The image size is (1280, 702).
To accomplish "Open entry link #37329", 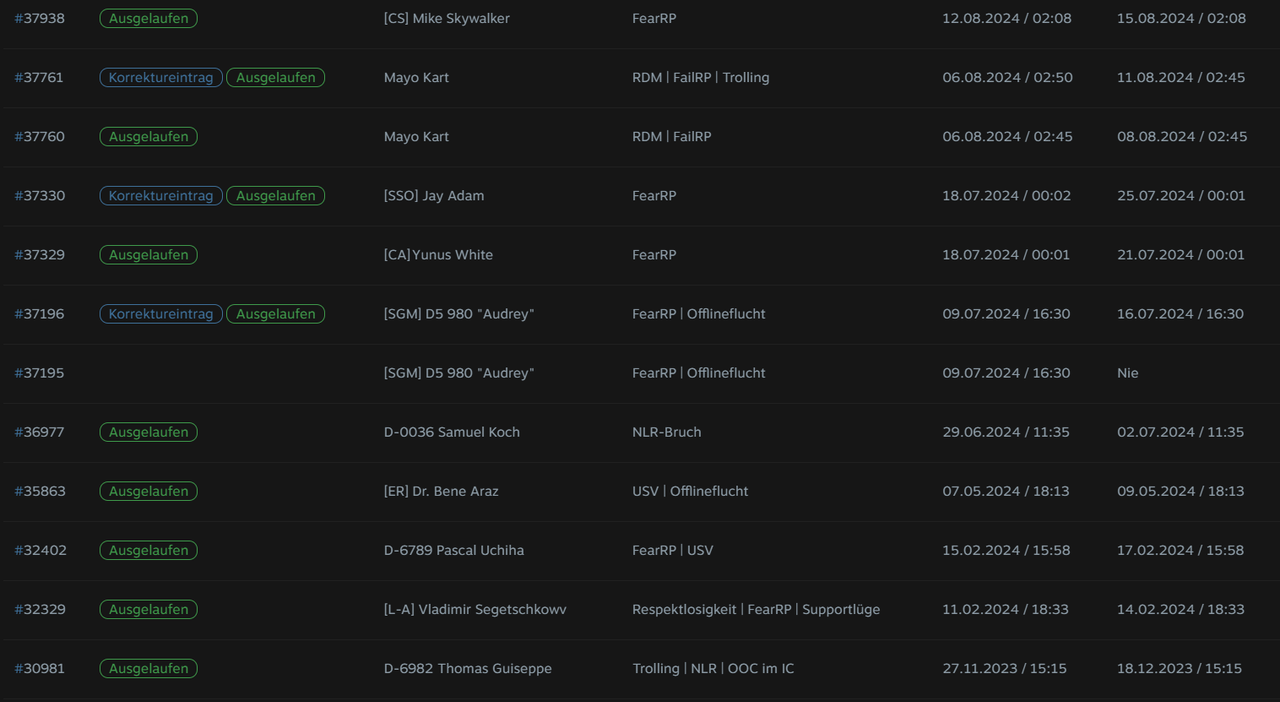I will pos(40,254).
